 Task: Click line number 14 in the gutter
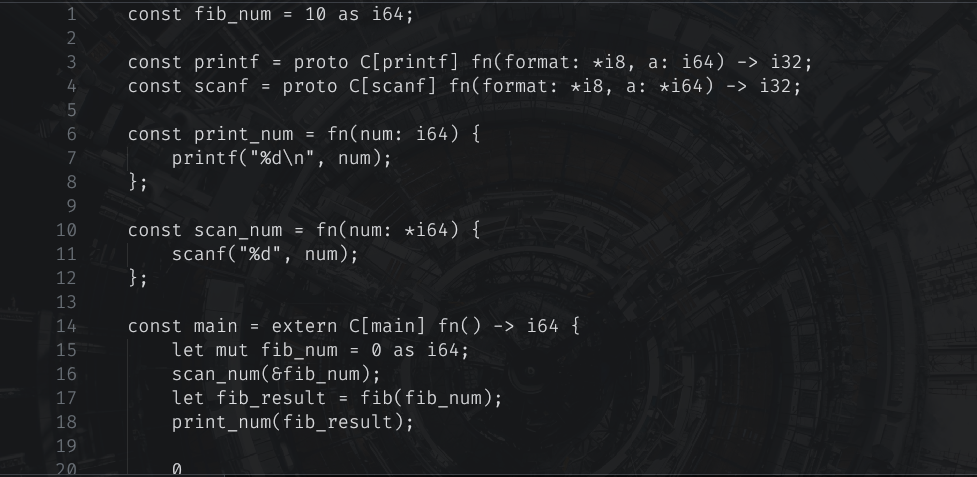(66, 326)
